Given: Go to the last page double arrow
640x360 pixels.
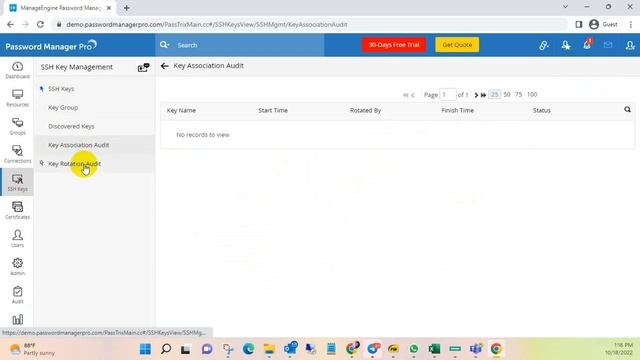Looking at the screenshot, I should (483, 95).
